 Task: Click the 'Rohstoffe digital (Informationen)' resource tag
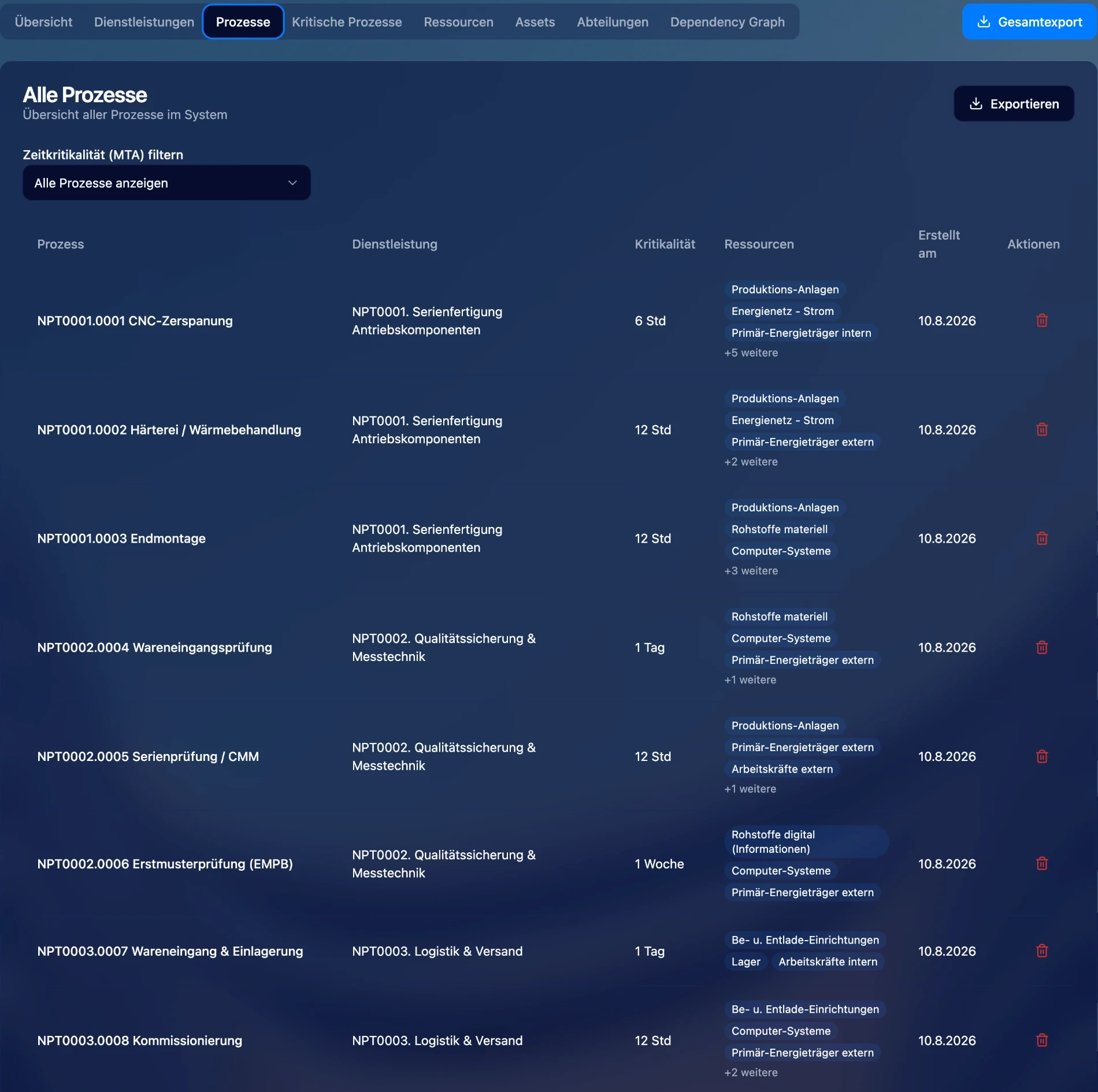pos(806,842)
